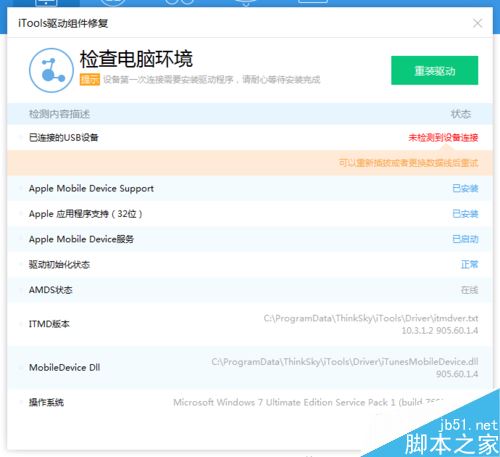
Task: Select the Apple Mobile Device服务 row
Action: tap(250, 239)
